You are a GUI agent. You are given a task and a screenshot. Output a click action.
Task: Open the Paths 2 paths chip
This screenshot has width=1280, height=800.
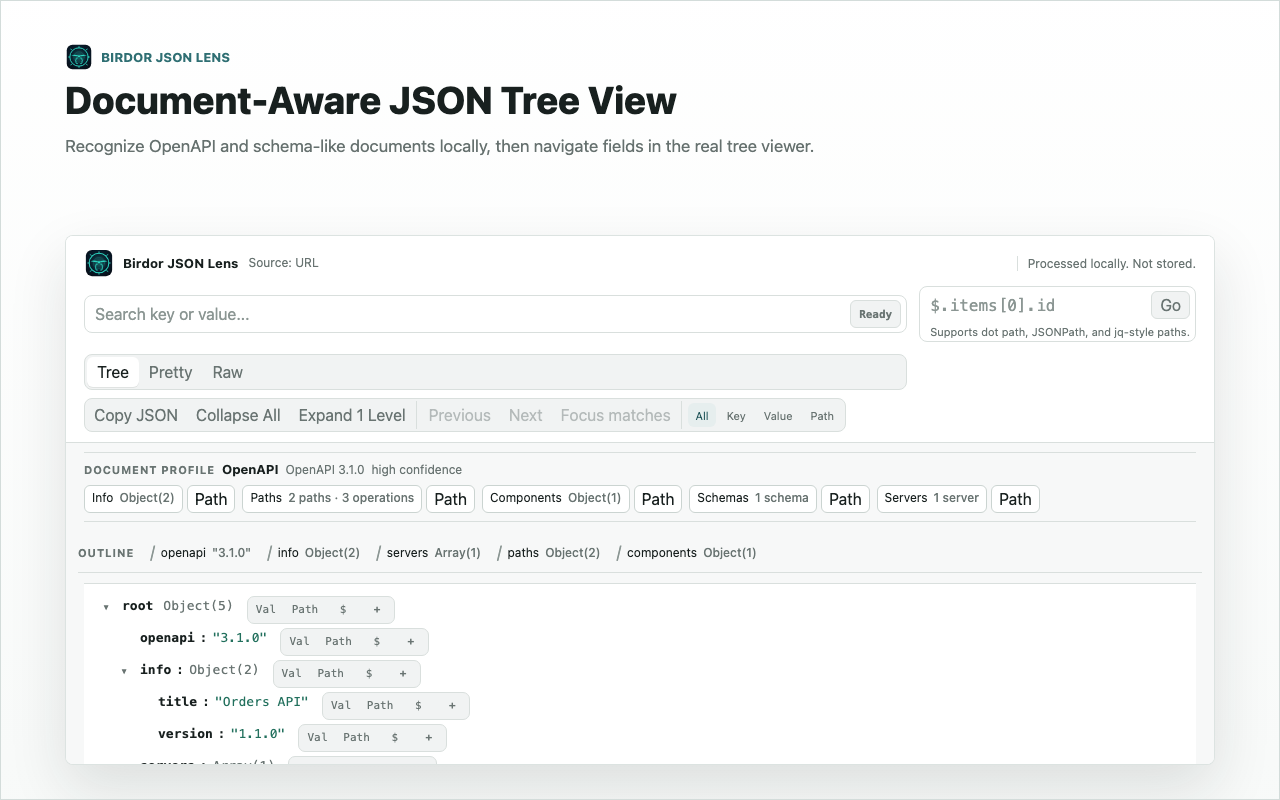[332, 498]
